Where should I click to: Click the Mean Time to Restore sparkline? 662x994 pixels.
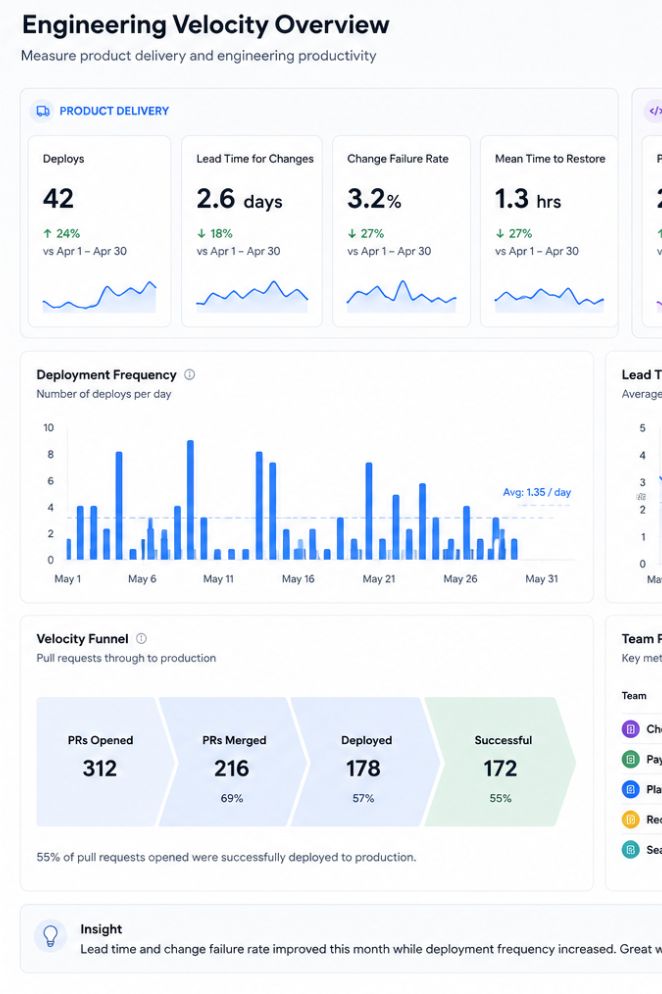[x=549, y=298]
